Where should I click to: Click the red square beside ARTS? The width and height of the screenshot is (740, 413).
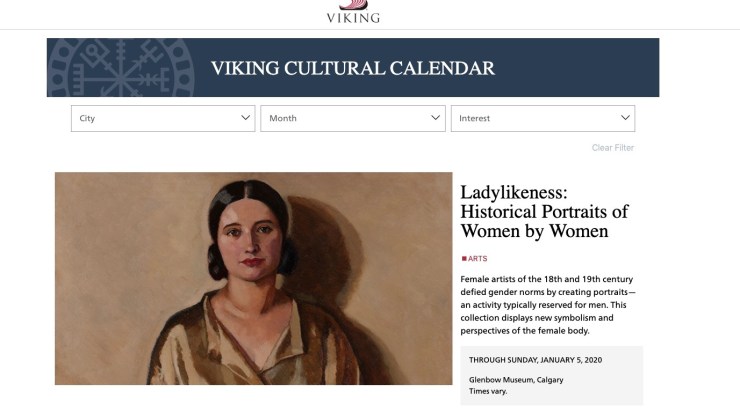464,259
